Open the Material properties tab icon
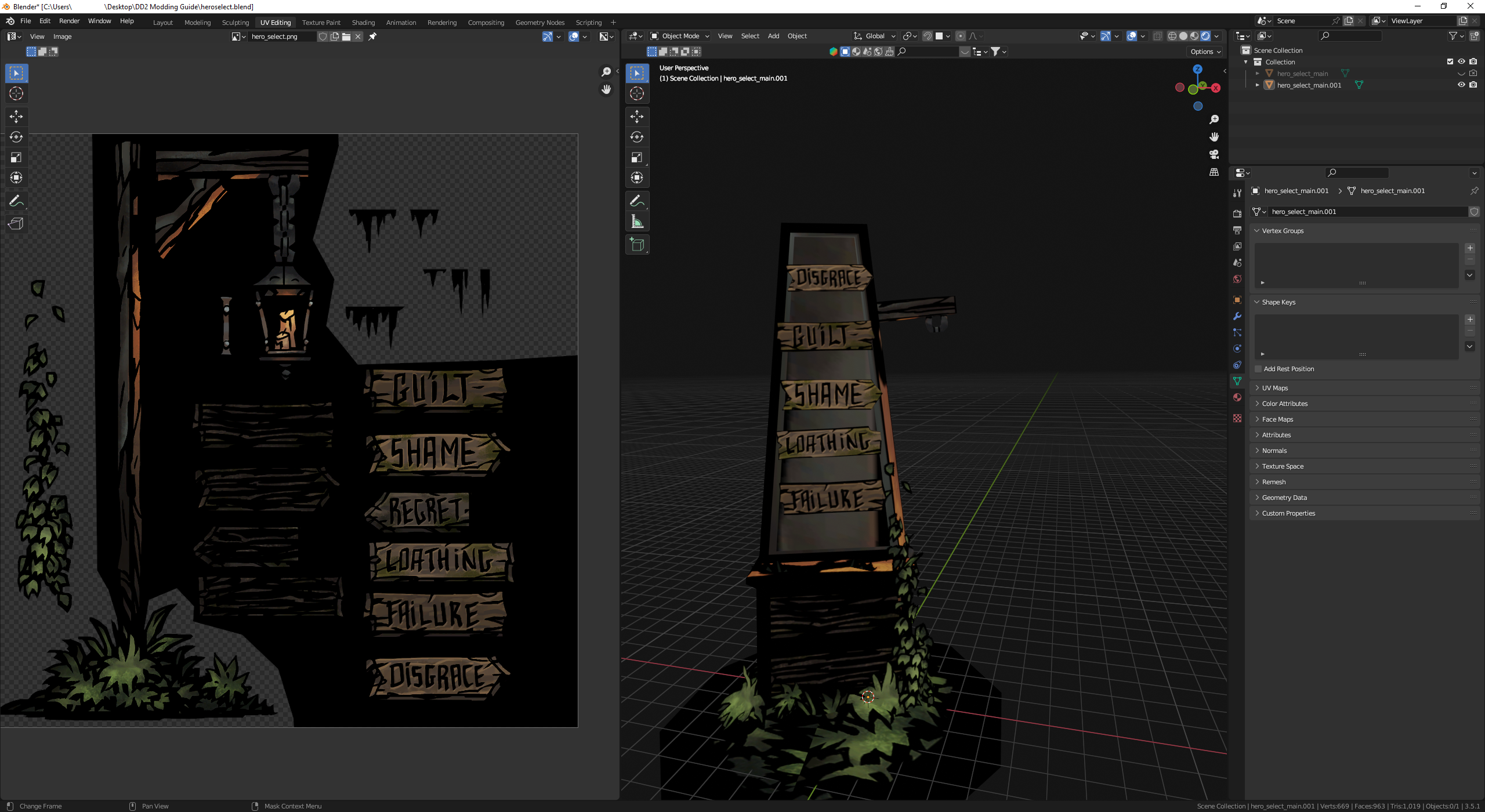This screenshot has width=1485, height=812. tap(1237, 397)
